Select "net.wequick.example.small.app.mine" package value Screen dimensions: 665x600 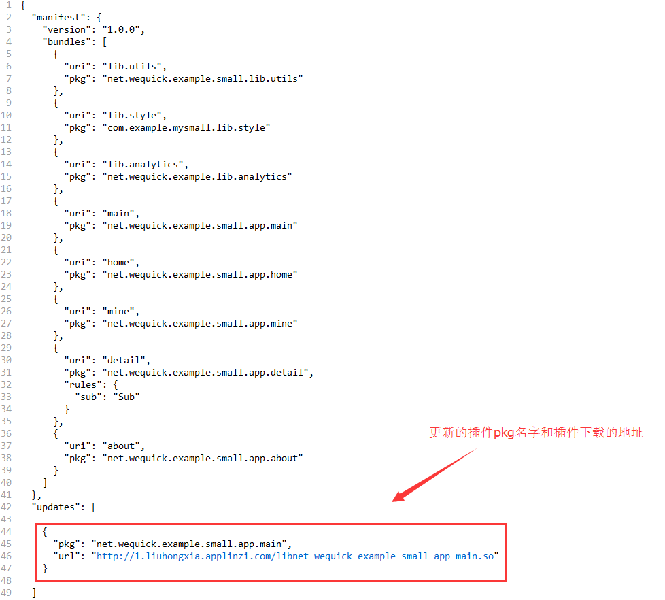[200, 324]
